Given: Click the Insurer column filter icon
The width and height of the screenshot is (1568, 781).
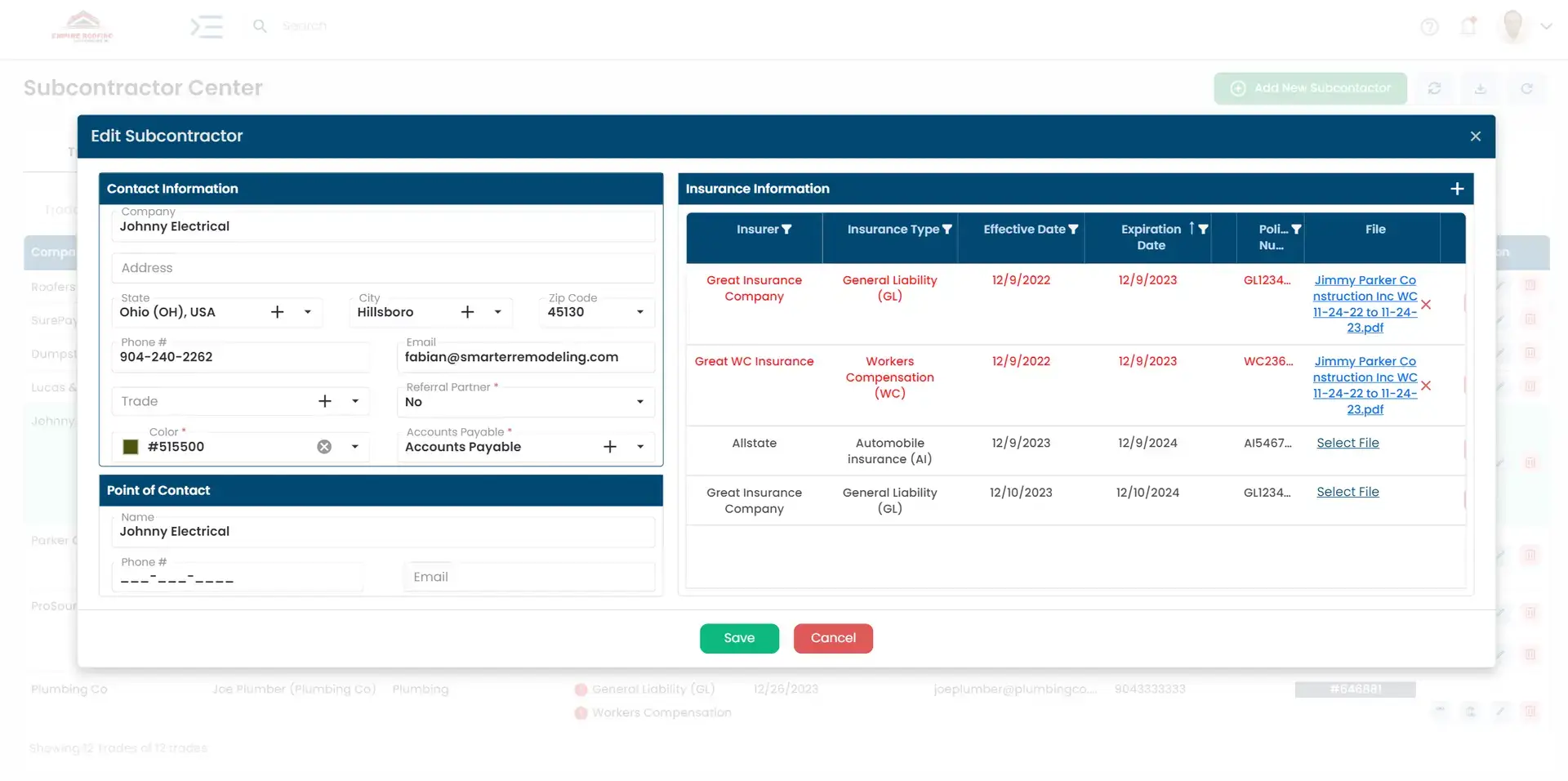Looking at the screenshot, I should coord(786,230).
